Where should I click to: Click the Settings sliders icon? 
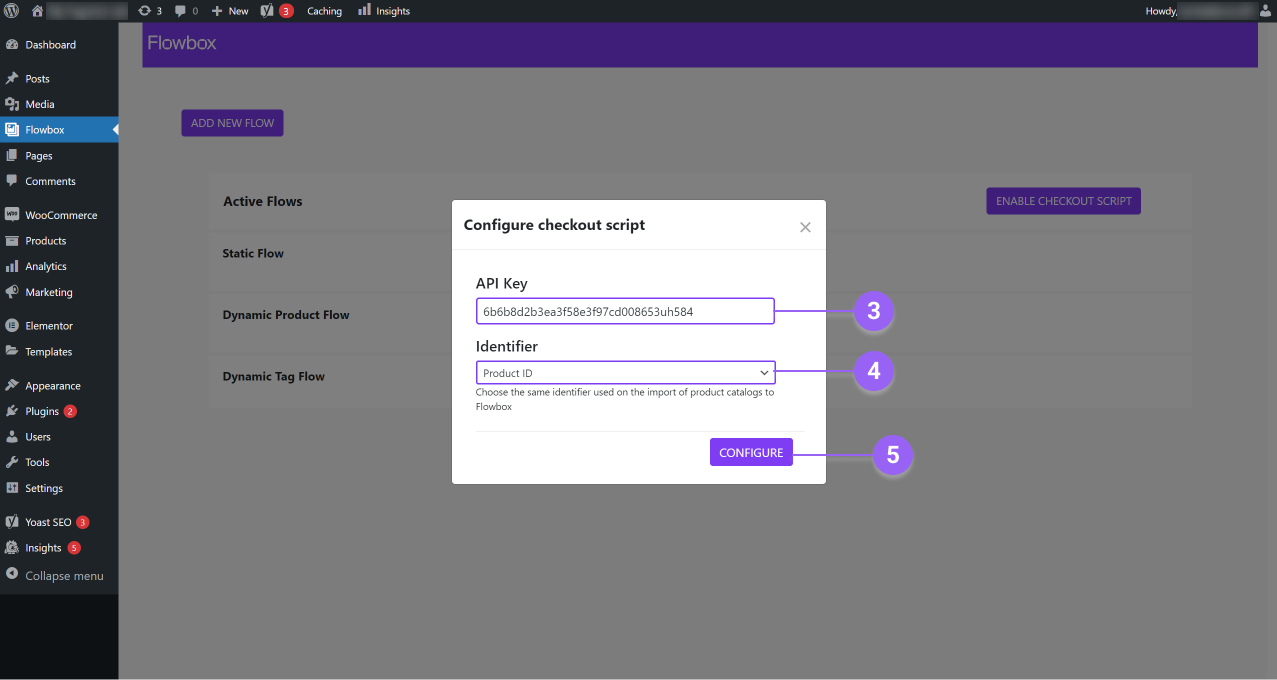coord(12,488)
